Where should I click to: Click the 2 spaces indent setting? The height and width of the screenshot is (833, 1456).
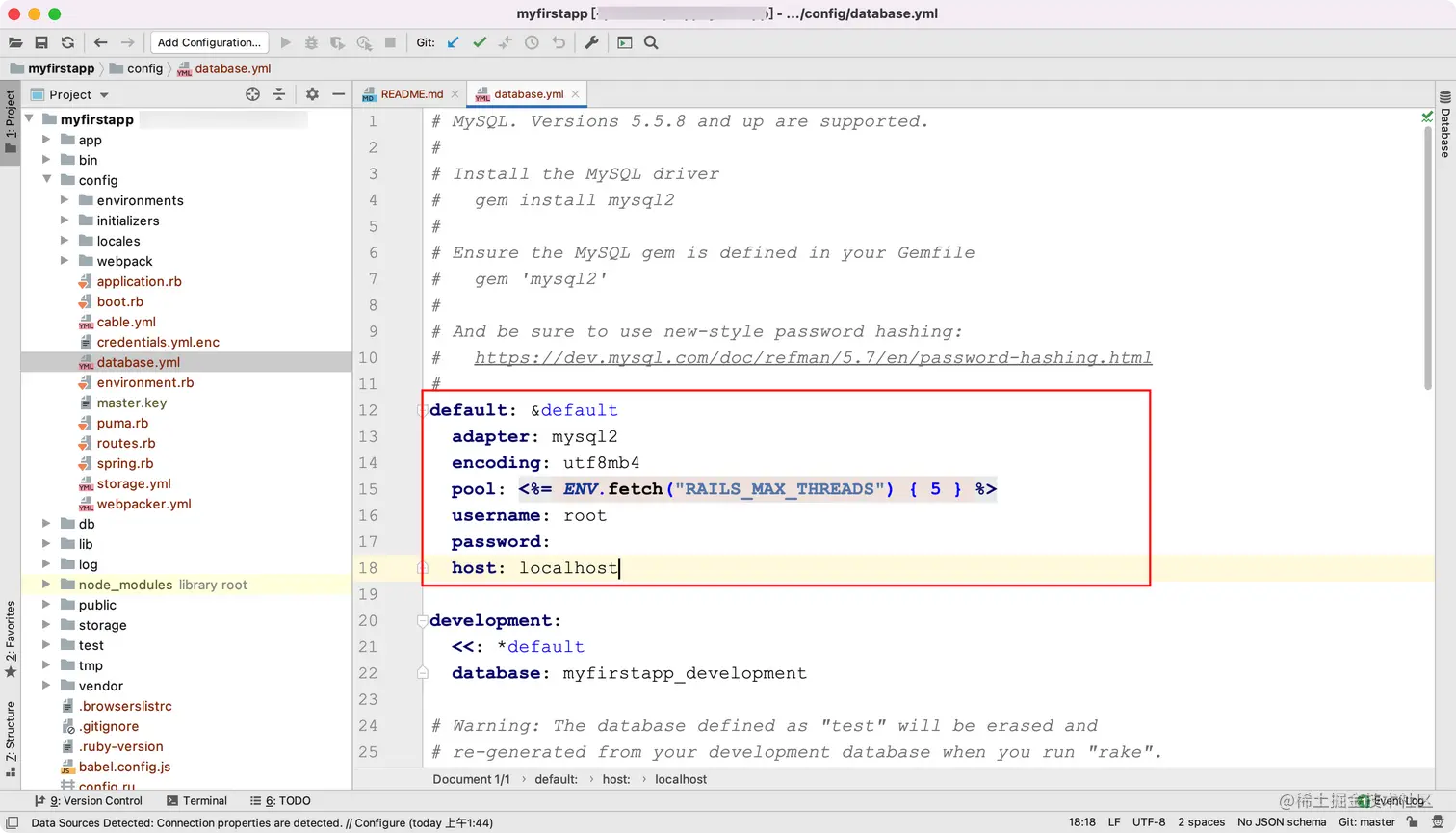[1202, 822]
